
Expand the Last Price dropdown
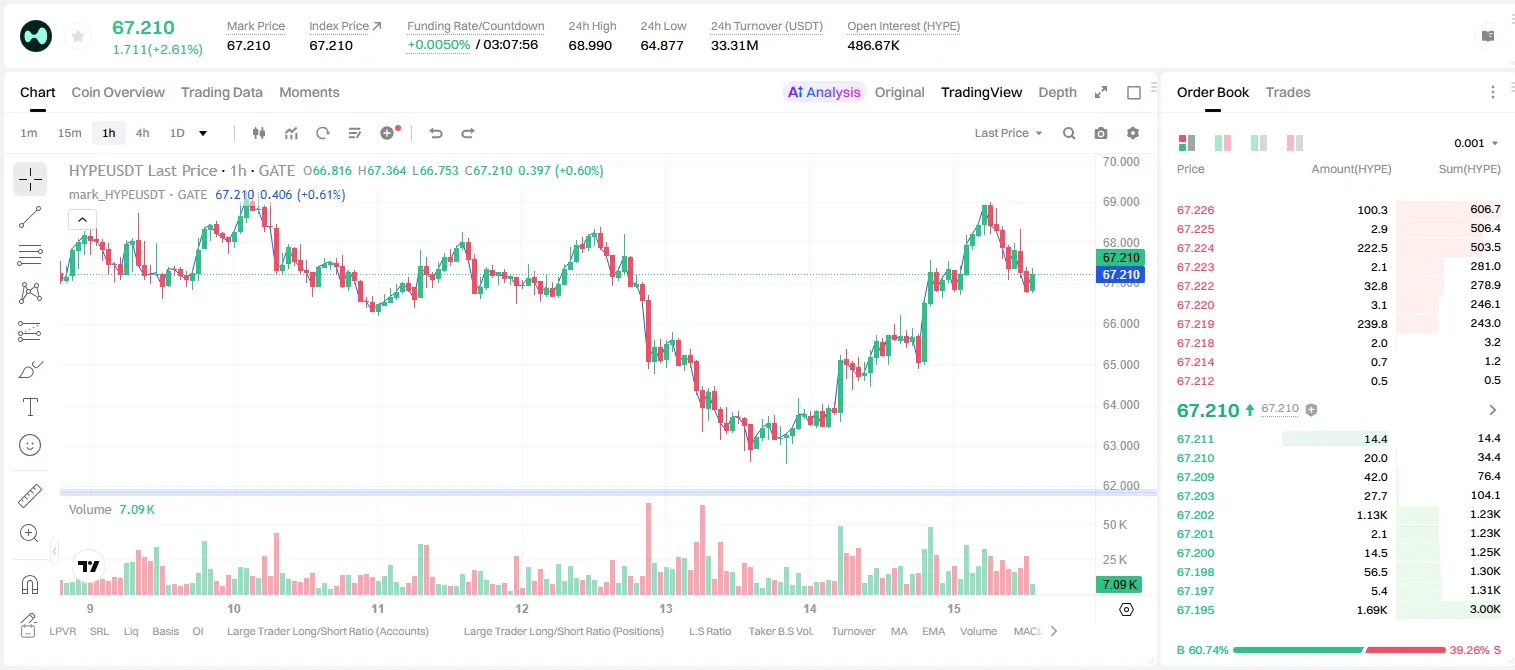point(1008,133)
